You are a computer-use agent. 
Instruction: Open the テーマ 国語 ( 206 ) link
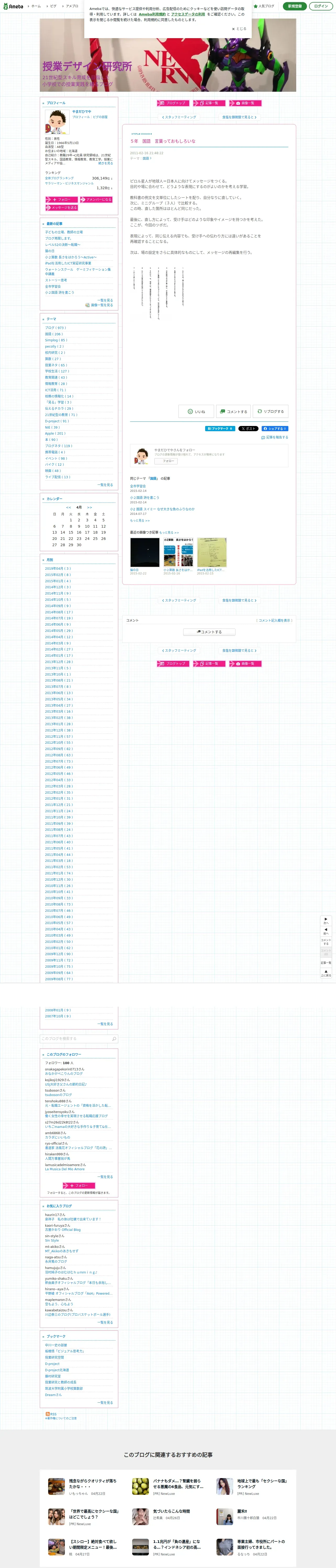click(54, 334)
